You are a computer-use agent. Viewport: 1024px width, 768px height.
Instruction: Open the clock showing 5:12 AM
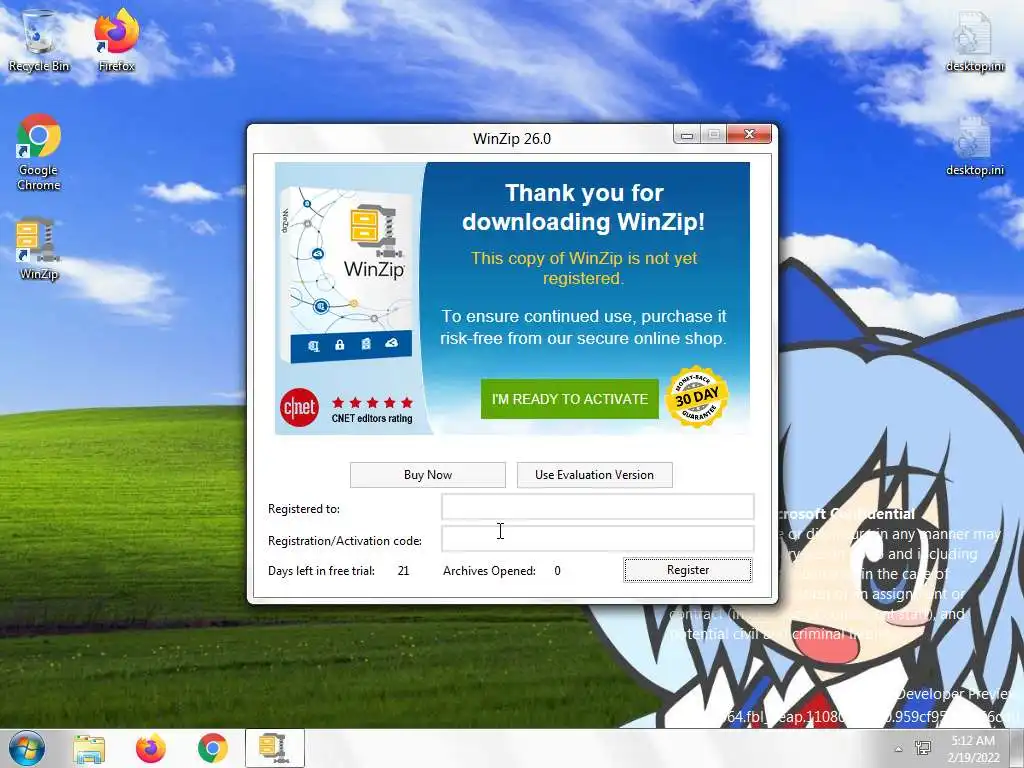(x=973, y=748)
